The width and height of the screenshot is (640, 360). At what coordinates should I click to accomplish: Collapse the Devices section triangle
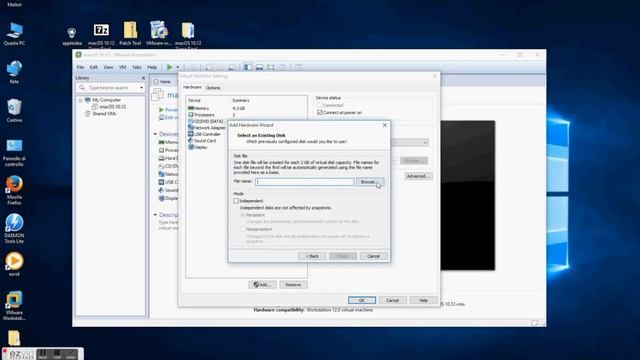155,134
